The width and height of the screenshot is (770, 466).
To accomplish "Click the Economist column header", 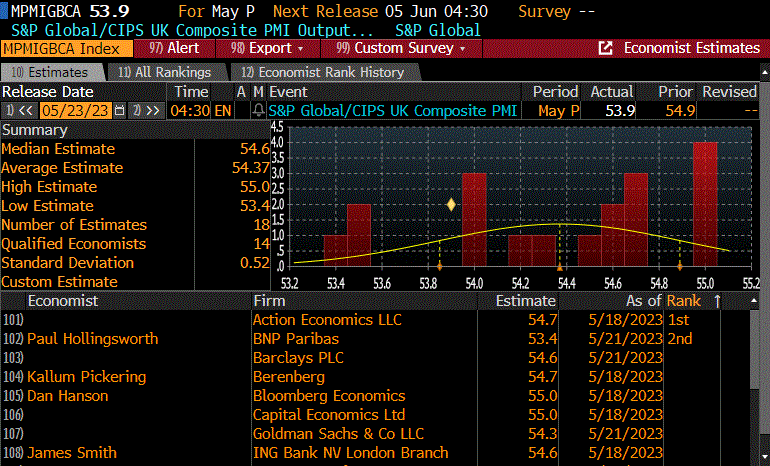I will click(x=63, y=301).
